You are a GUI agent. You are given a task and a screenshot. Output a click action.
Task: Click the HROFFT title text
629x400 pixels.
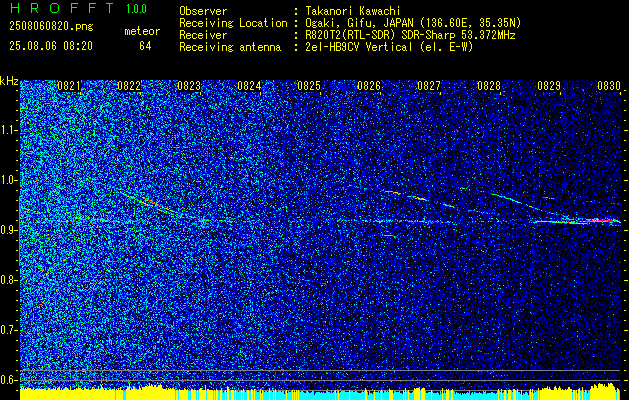coord(61,8)
